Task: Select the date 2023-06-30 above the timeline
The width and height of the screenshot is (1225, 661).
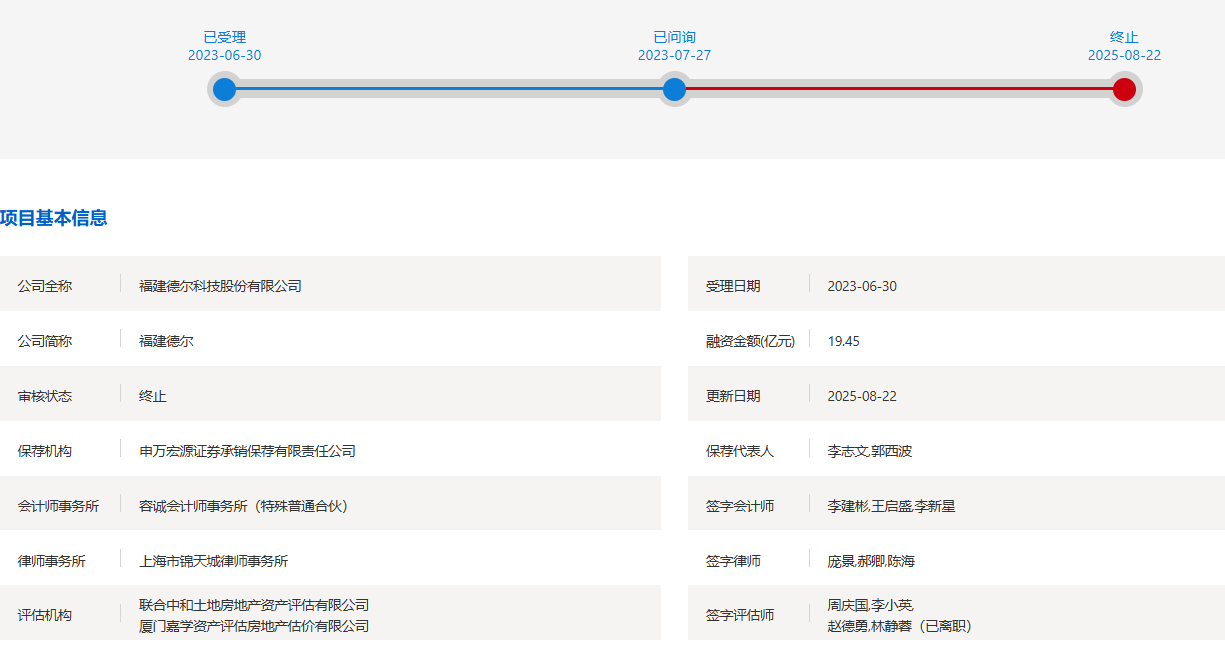Action: coord(224,55)
